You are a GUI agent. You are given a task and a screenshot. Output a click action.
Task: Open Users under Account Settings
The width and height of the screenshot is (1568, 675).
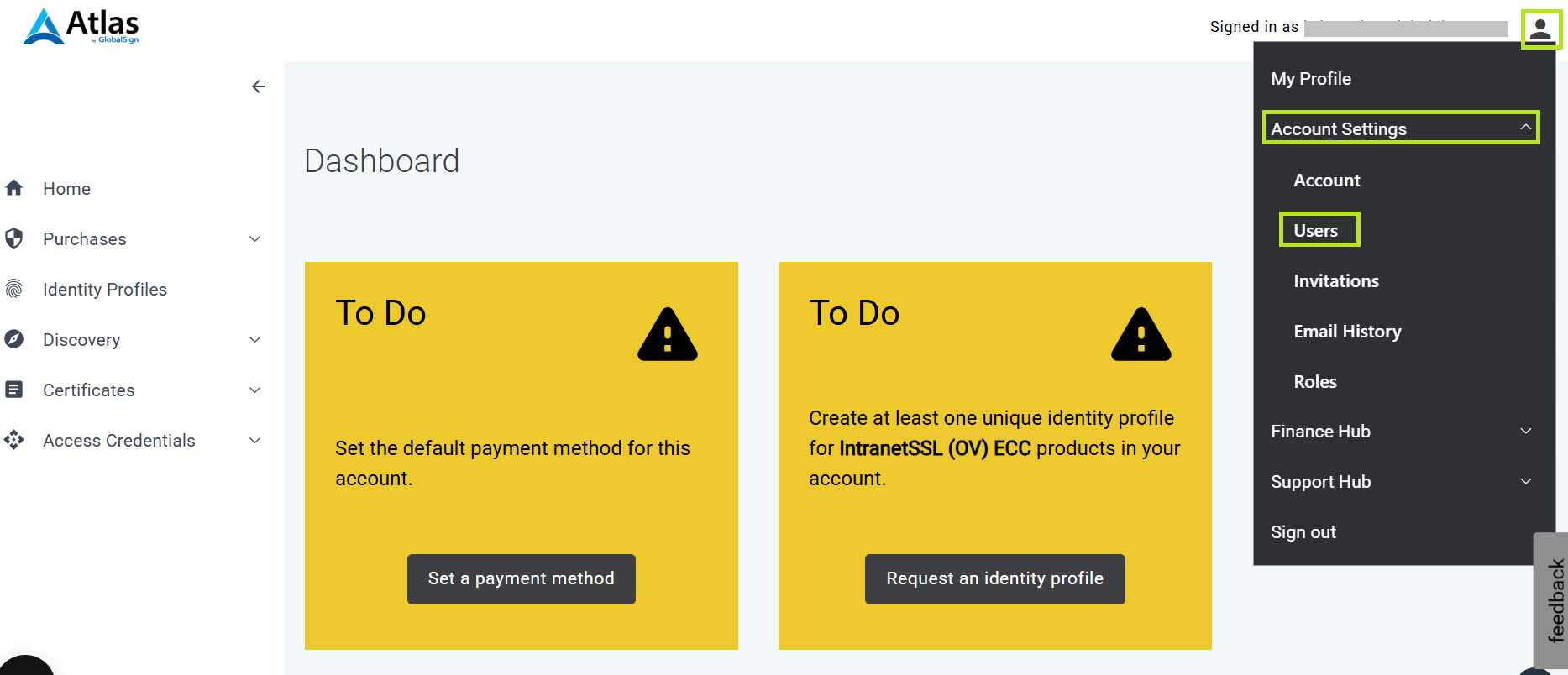click(1316, 230)
